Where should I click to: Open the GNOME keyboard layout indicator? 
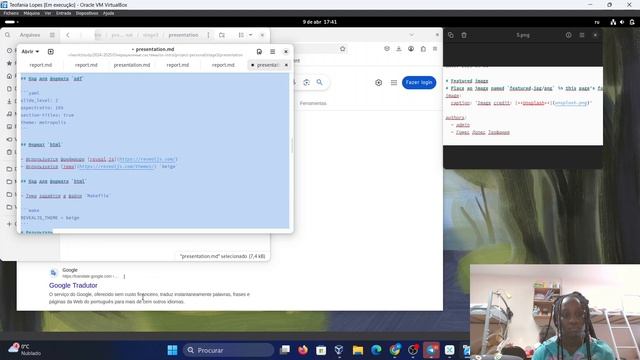(x=597, y=22)
